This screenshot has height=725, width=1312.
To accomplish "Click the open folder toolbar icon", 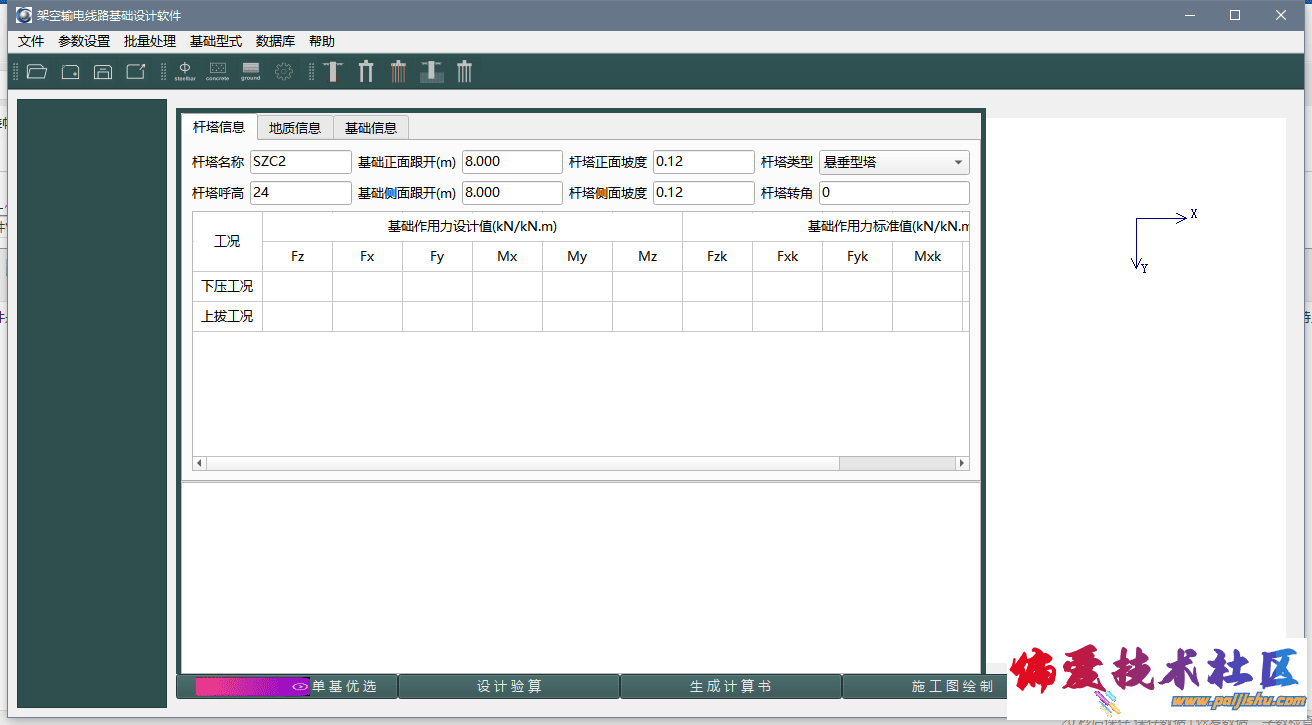I will (37, 72).
